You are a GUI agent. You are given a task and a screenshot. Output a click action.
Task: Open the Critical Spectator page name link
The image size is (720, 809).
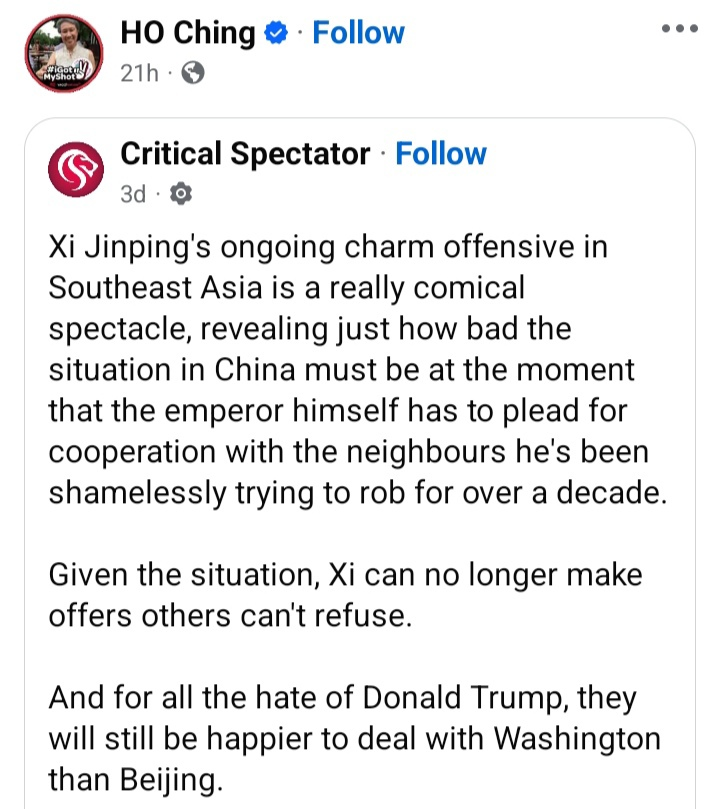click(x=244, y=154)
